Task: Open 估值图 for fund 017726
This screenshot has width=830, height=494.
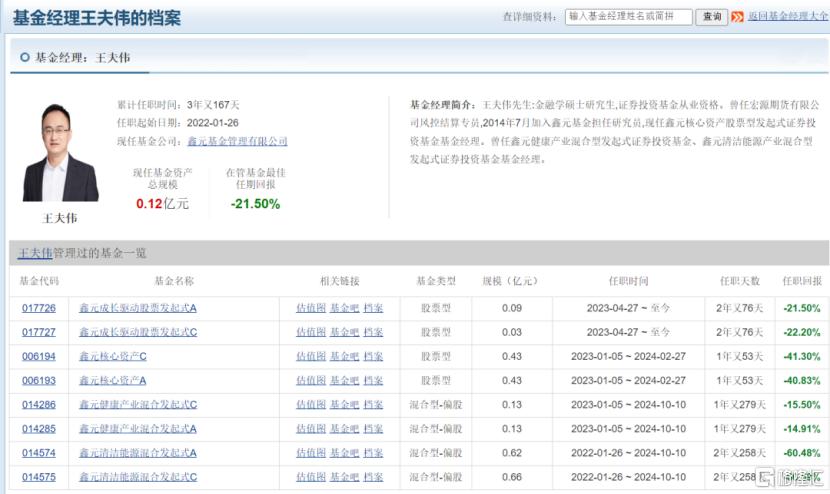Action: pos(311,308)
